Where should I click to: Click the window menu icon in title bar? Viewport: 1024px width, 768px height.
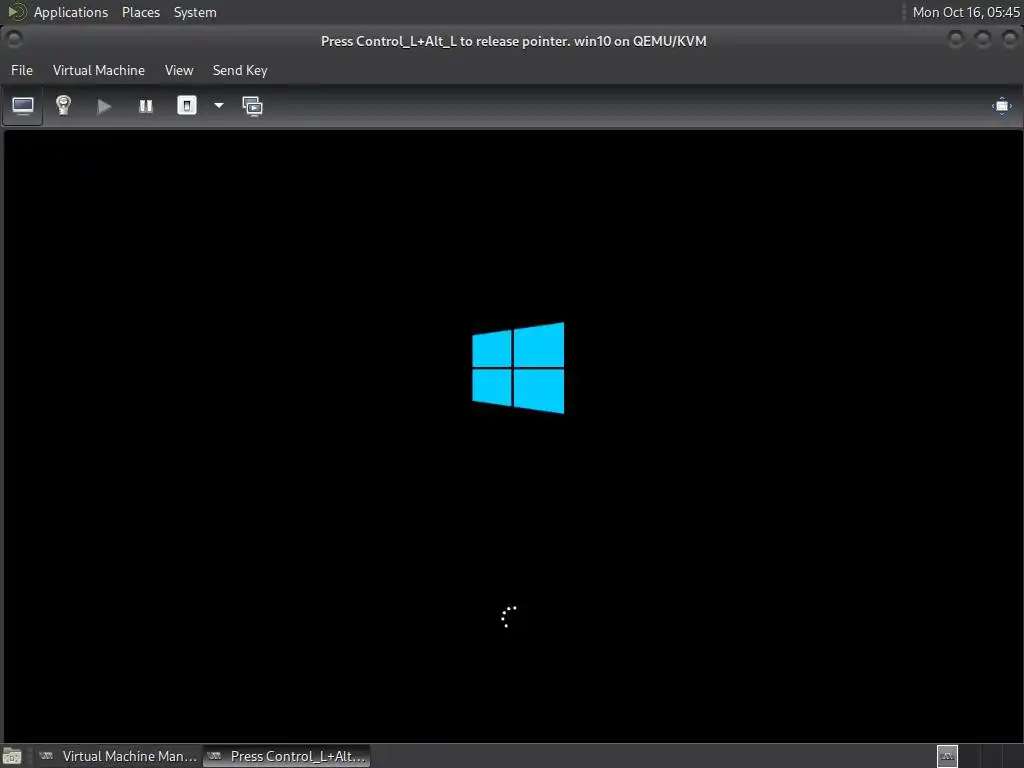(x=14, y=39)
